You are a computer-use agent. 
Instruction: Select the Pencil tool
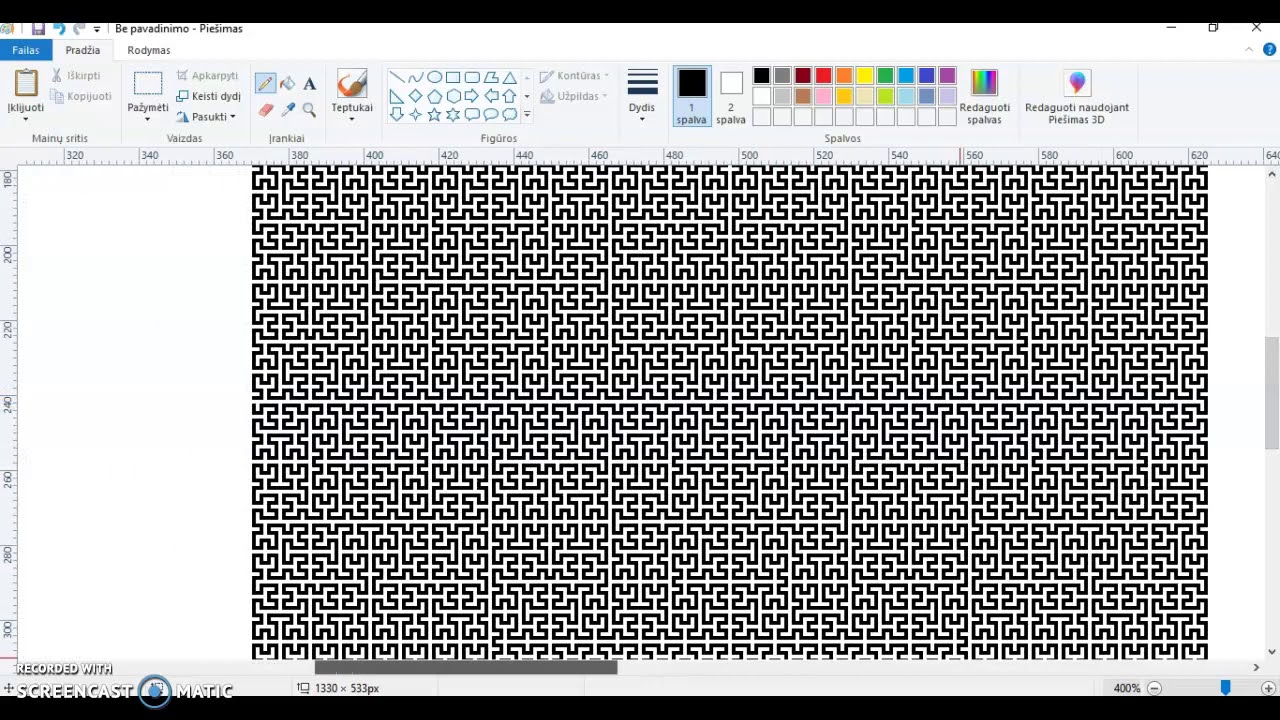[265, 84]
